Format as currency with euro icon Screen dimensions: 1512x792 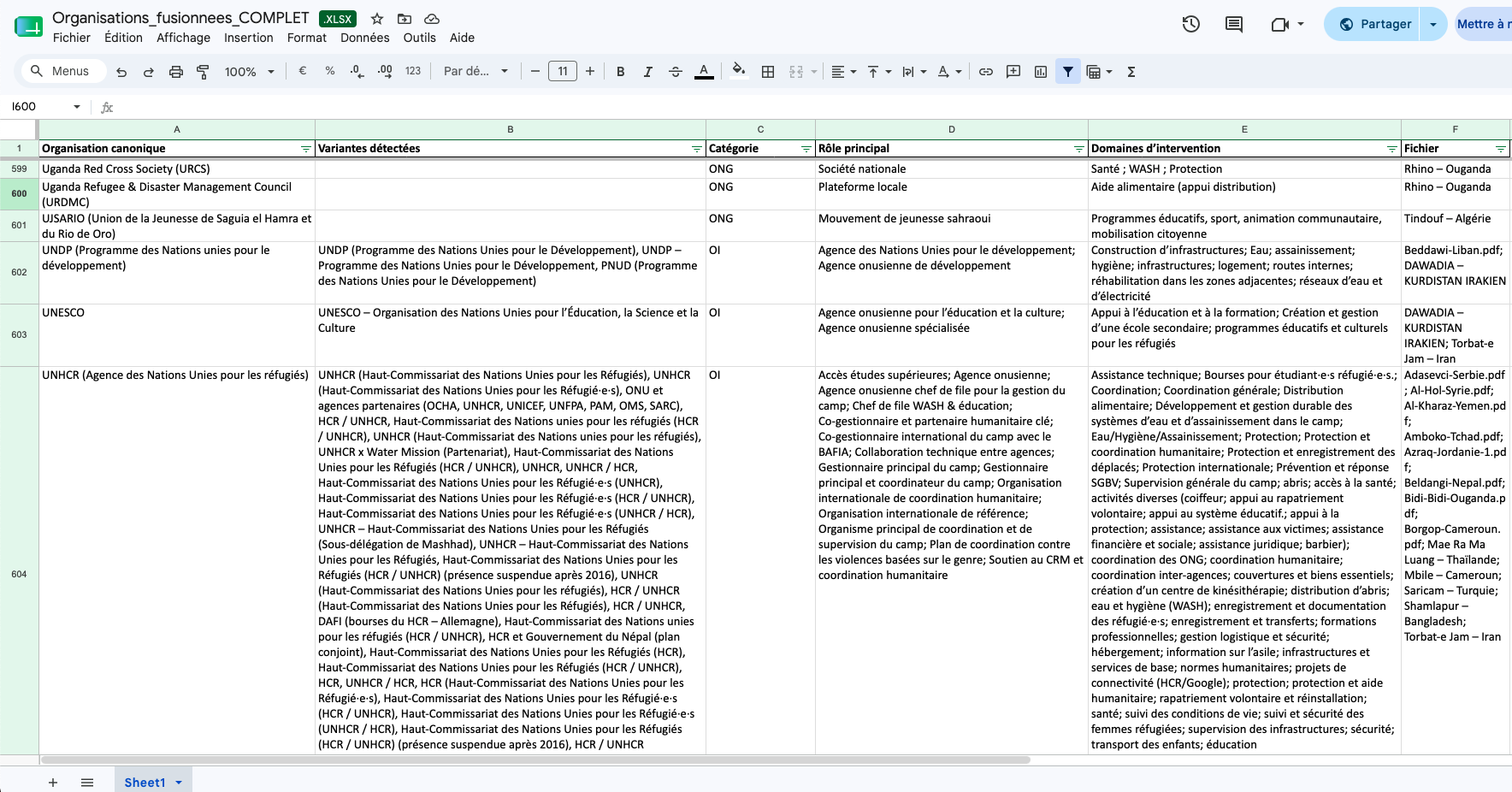point(303,71)
